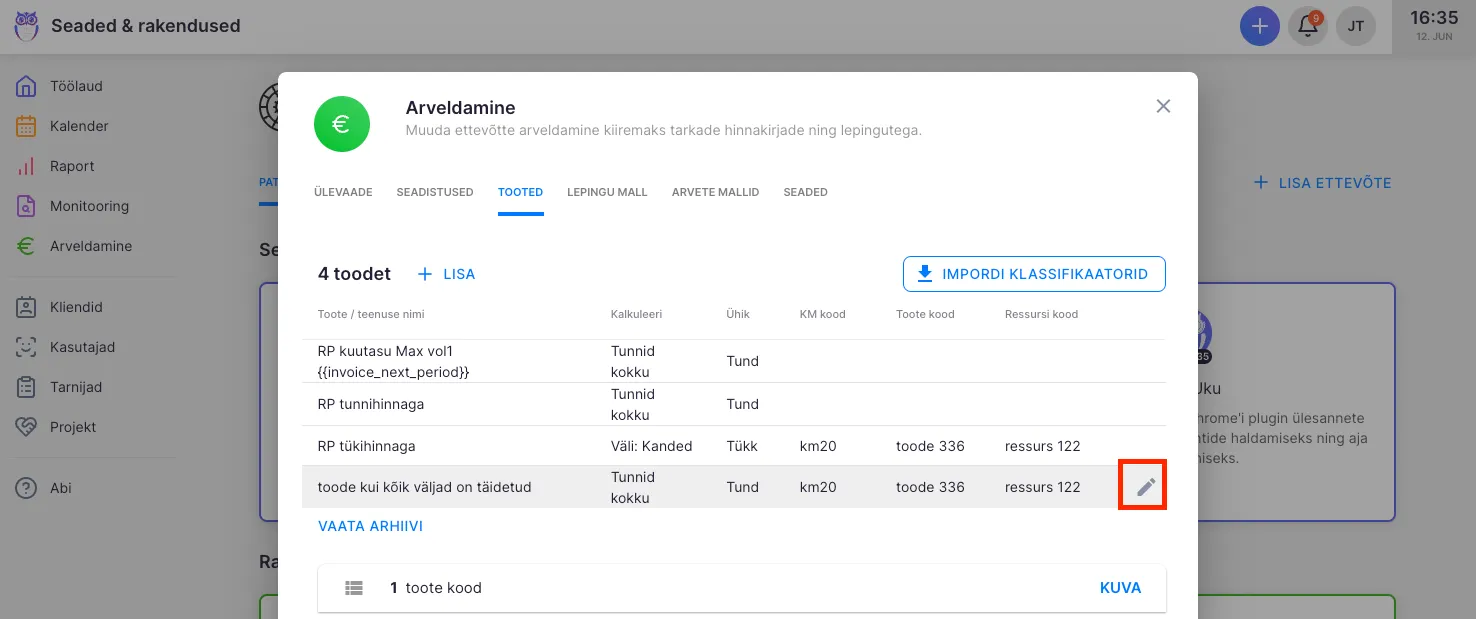Viewport: 1476px width, 619px height.
Task: Open the notifications bell
Action: coord(1308,26)
